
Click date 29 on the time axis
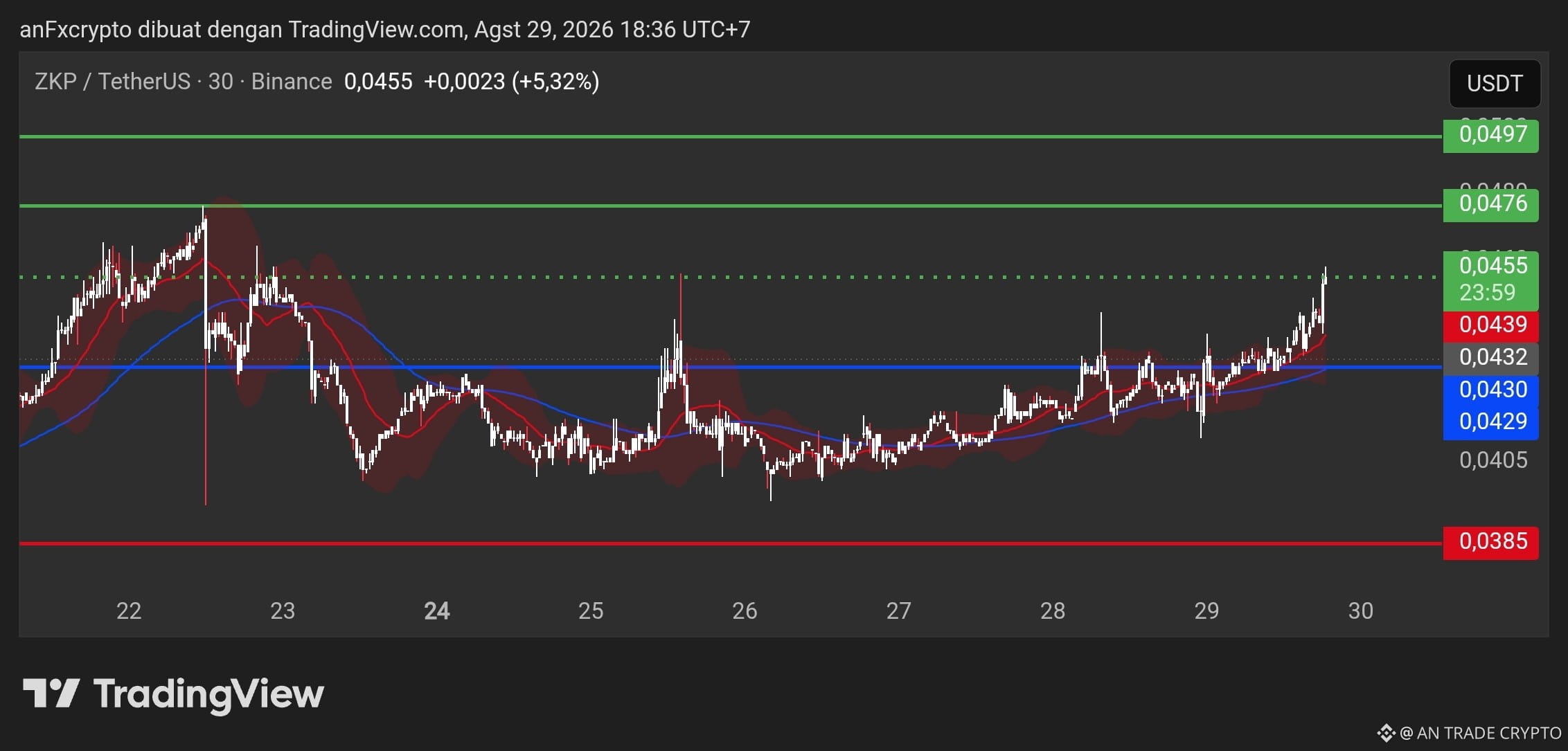[x=1206, y=610]
